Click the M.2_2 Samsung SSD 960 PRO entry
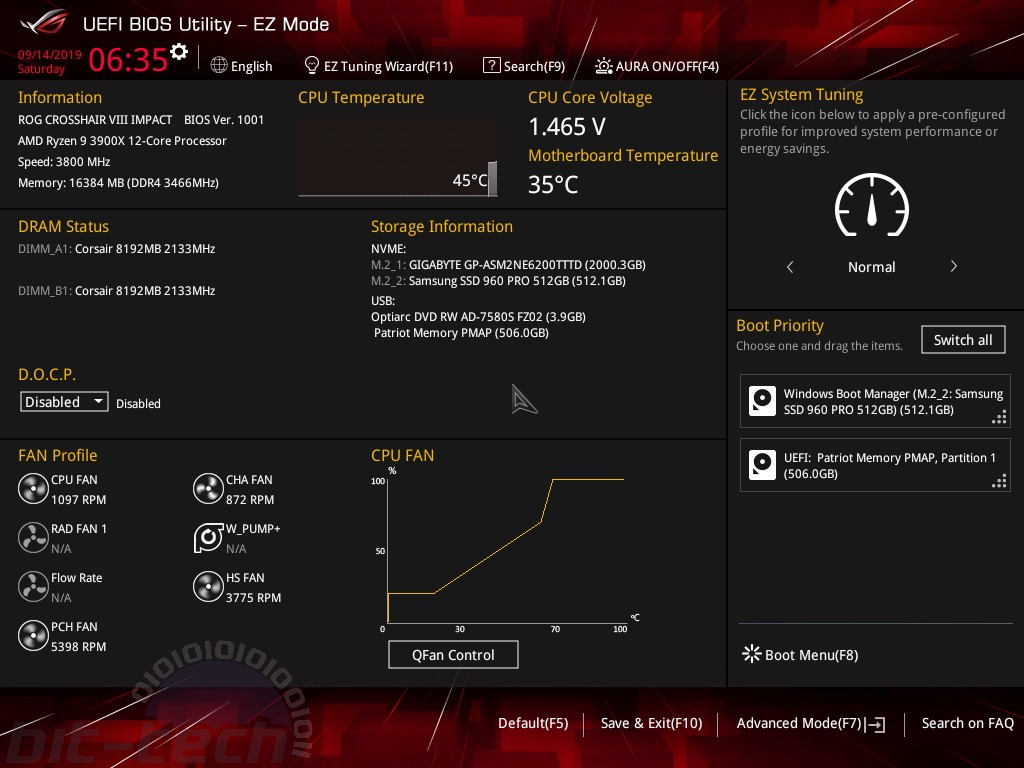 coord(498,281)
